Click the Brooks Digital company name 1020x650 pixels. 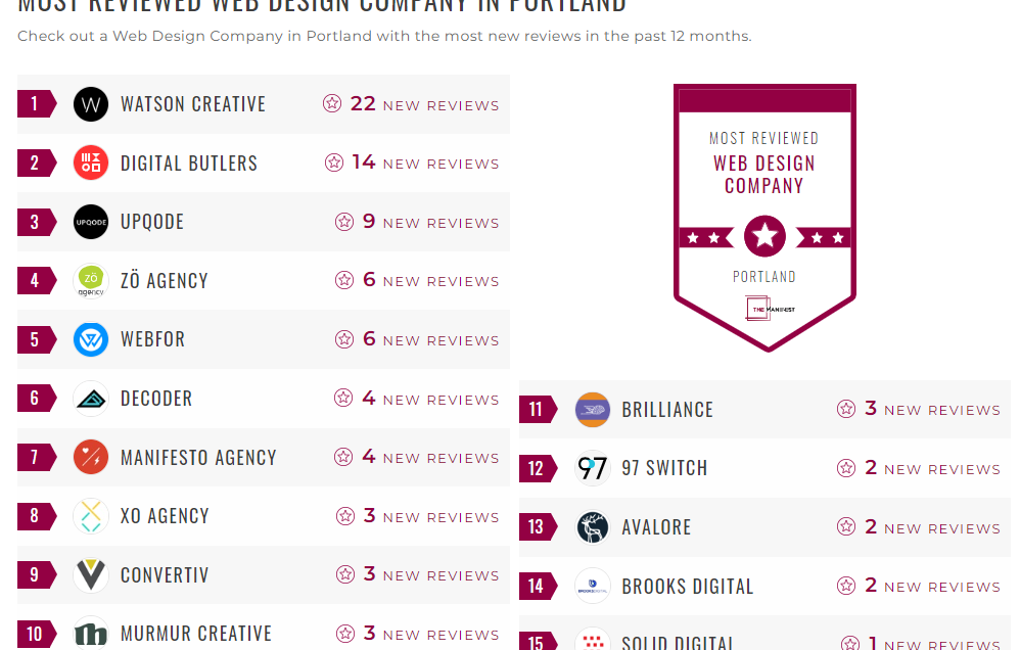tap(688, 586)
